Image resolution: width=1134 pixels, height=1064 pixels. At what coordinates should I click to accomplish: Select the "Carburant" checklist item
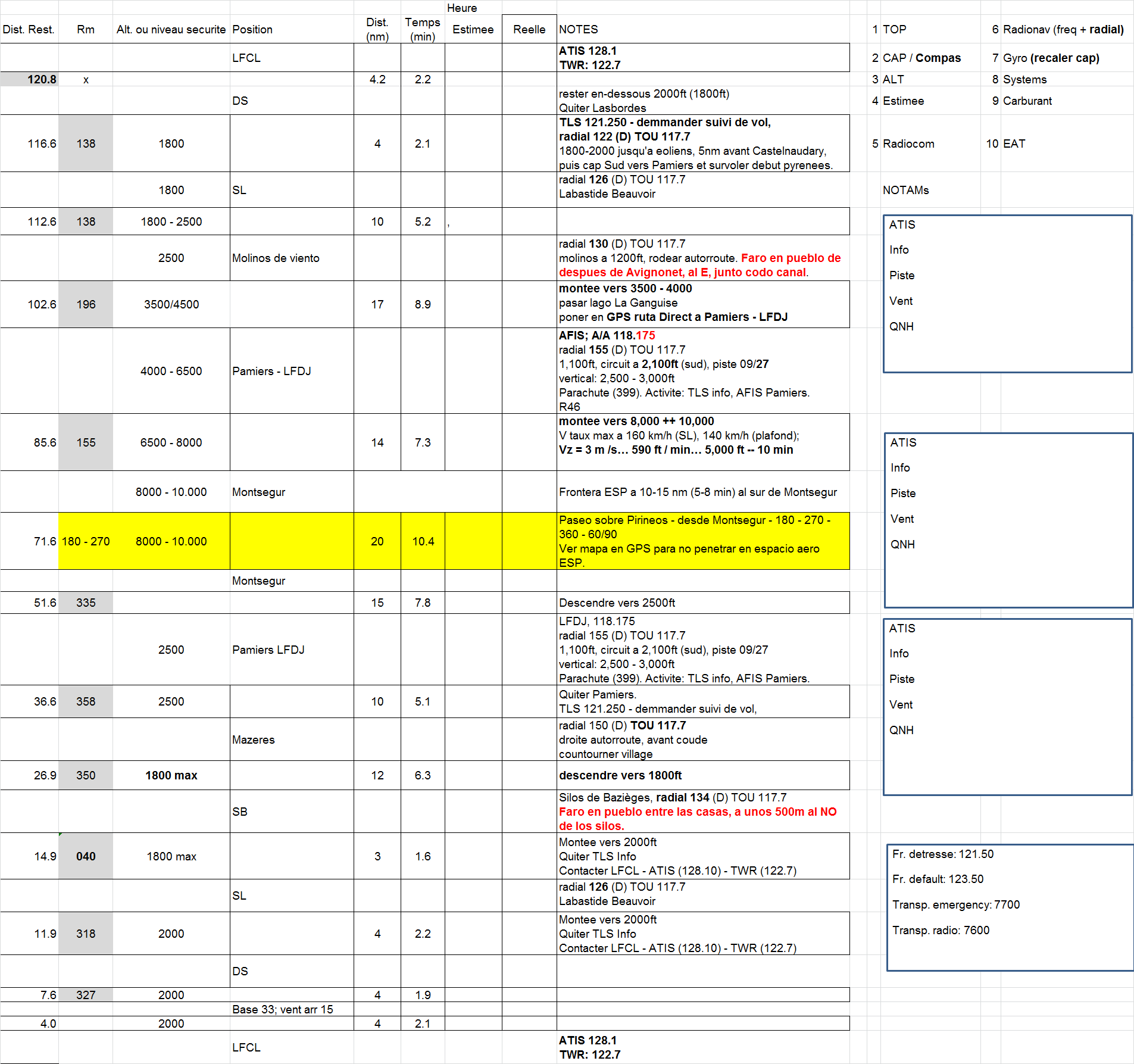click(1027, 101)
